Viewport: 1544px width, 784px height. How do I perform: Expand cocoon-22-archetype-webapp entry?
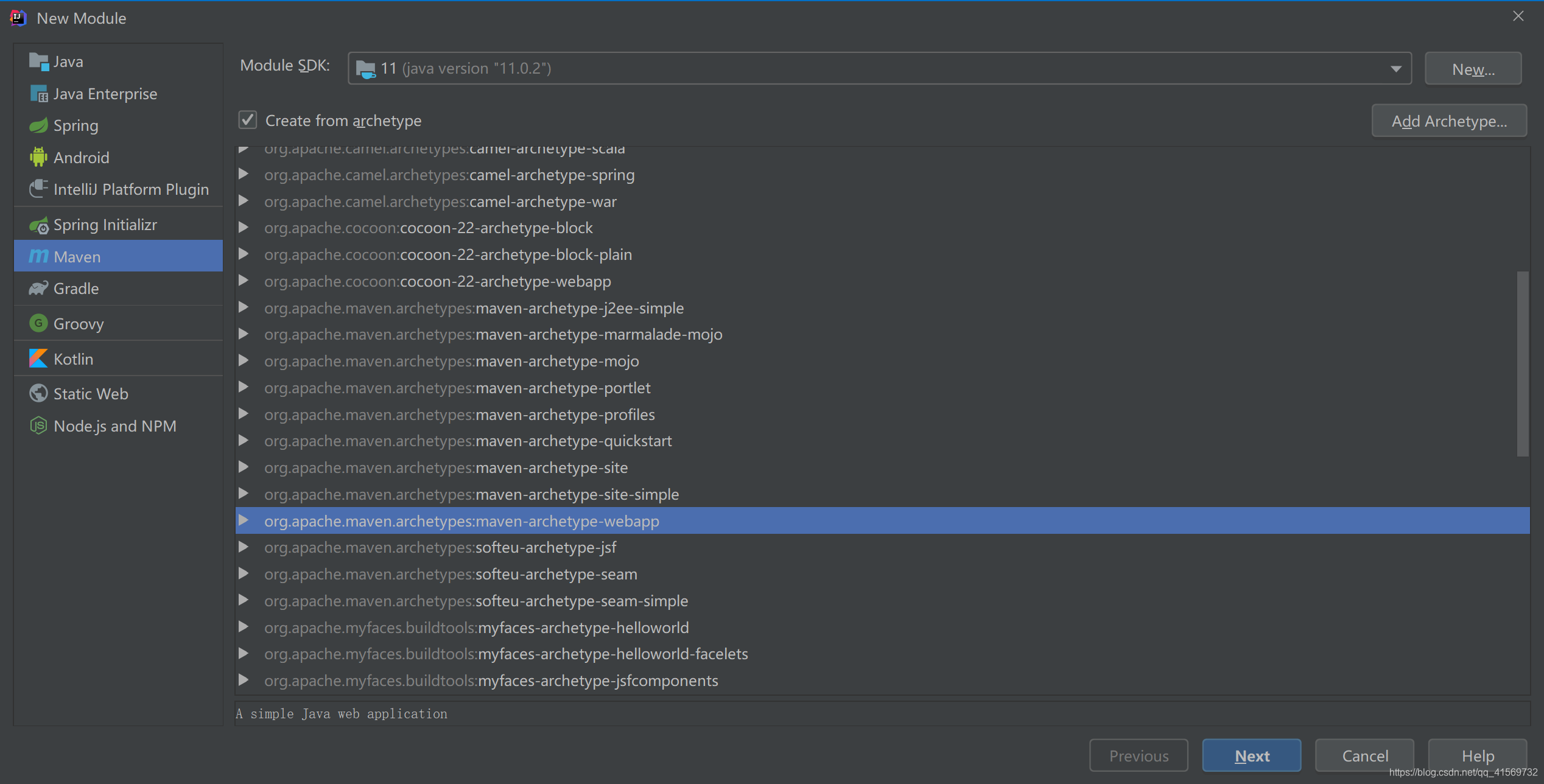[244, 281]
